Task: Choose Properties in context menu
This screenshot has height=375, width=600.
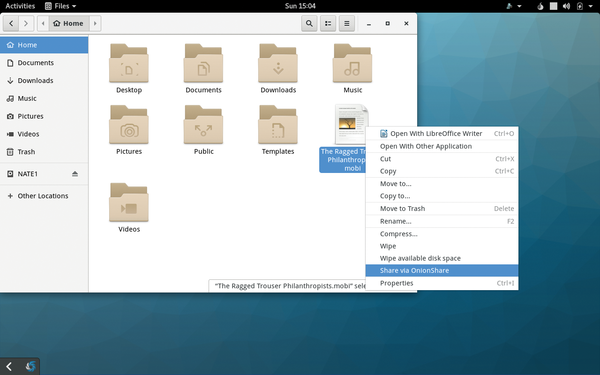Action: point(442,283)
